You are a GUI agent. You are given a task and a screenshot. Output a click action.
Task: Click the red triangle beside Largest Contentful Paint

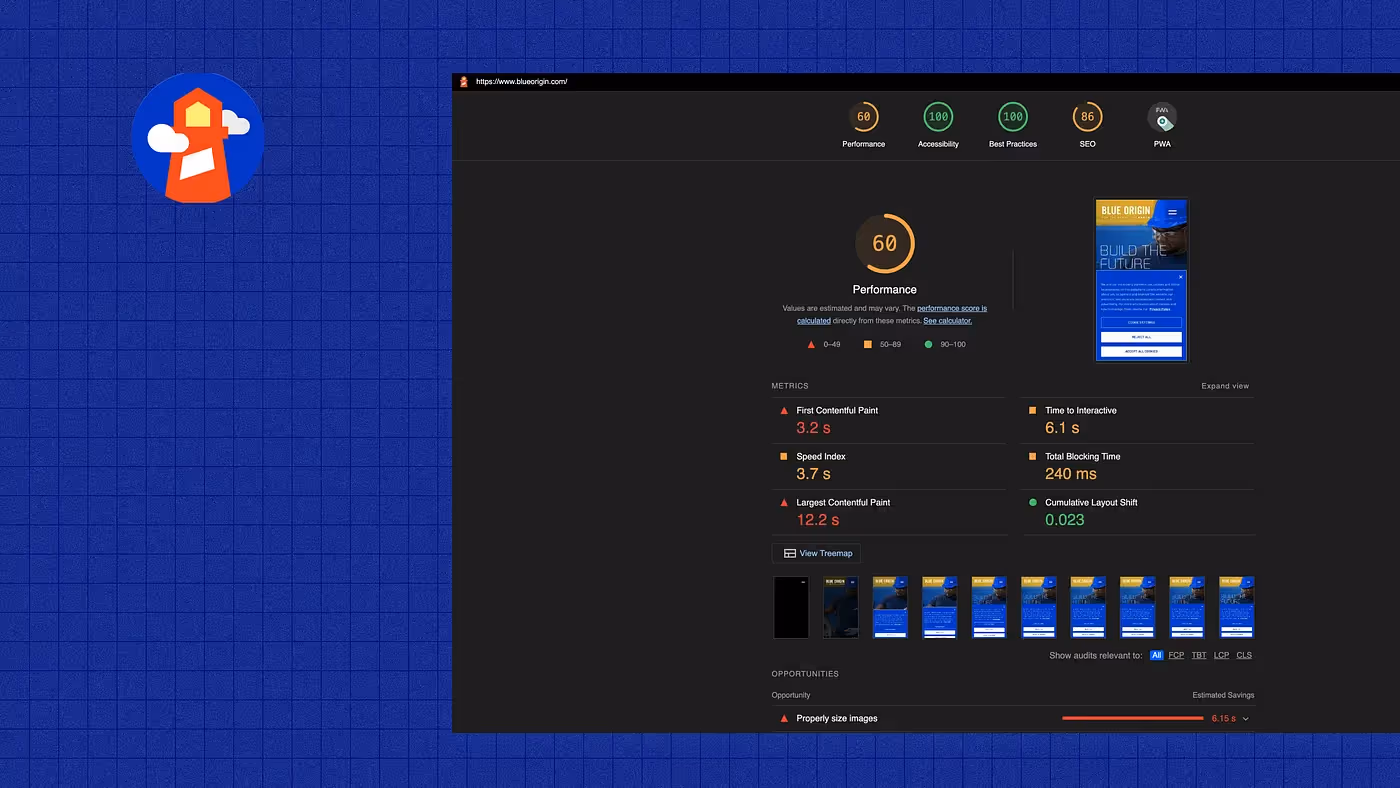click(x=784, y=503)
